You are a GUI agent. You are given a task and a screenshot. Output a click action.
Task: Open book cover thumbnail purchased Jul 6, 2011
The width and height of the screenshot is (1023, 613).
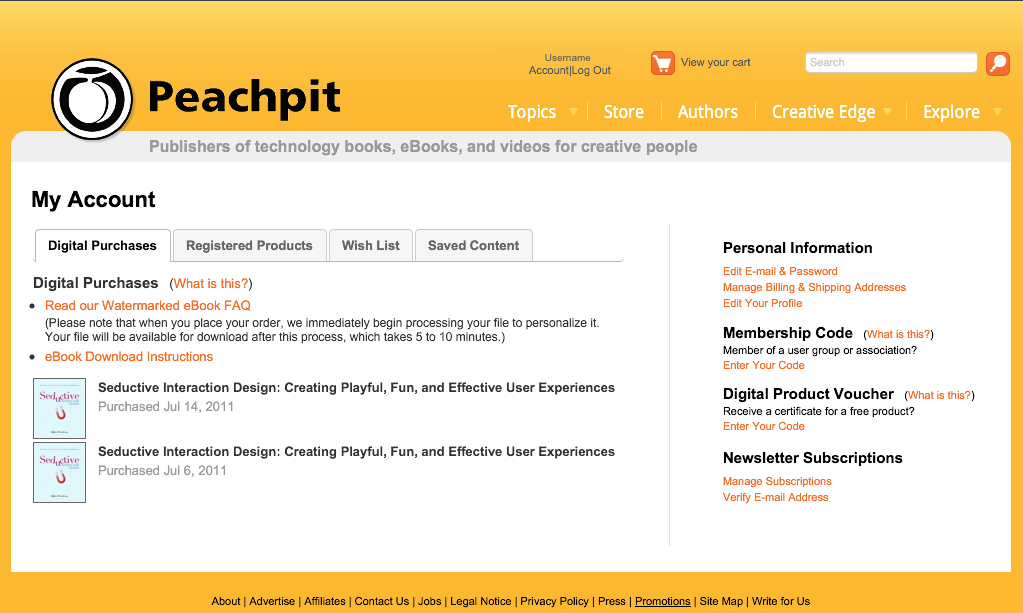[59, 472]
